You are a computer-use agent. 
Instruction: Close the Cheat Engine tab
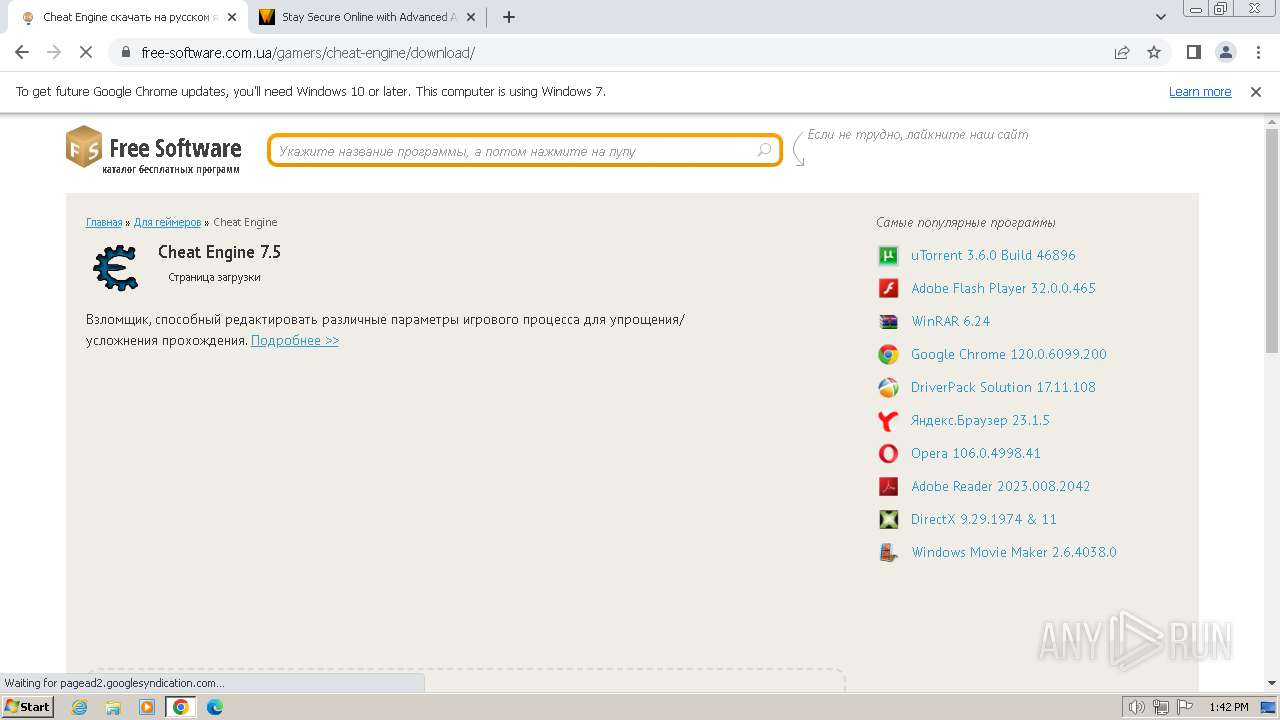(231, 17)
